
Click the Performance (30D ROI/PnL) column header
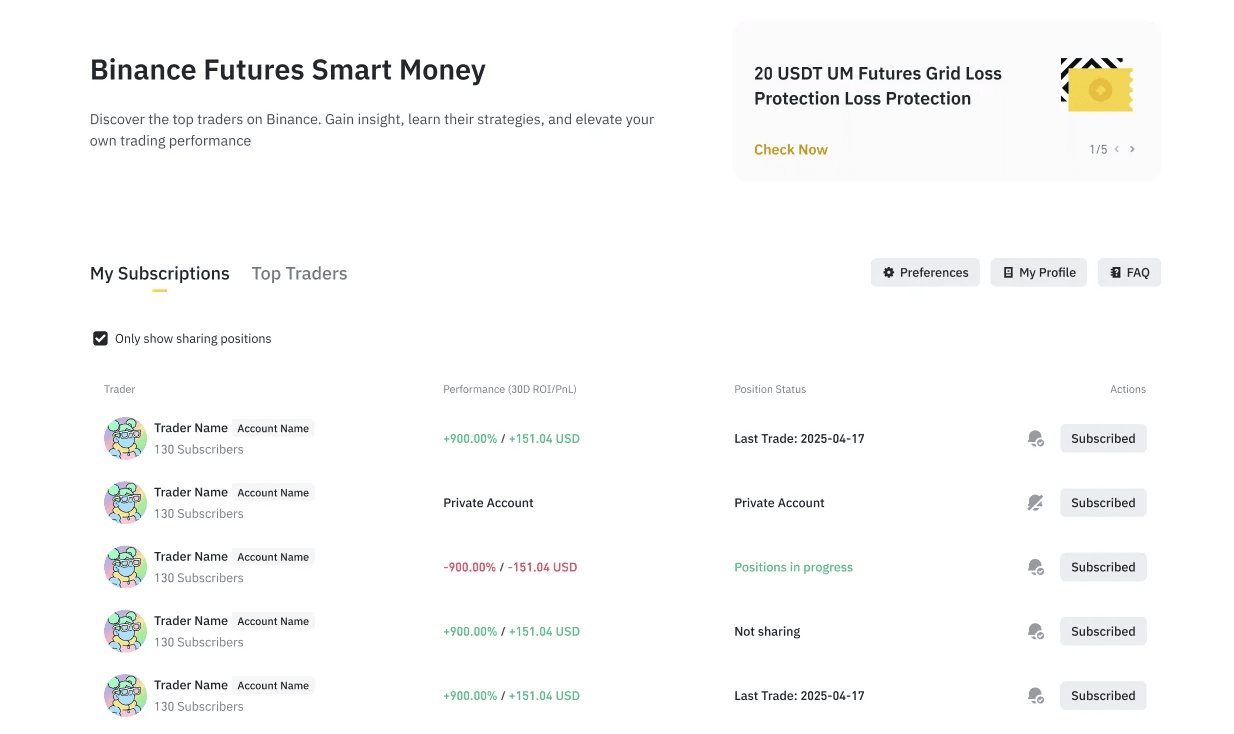pyautogui.click(x=509, y=389)
